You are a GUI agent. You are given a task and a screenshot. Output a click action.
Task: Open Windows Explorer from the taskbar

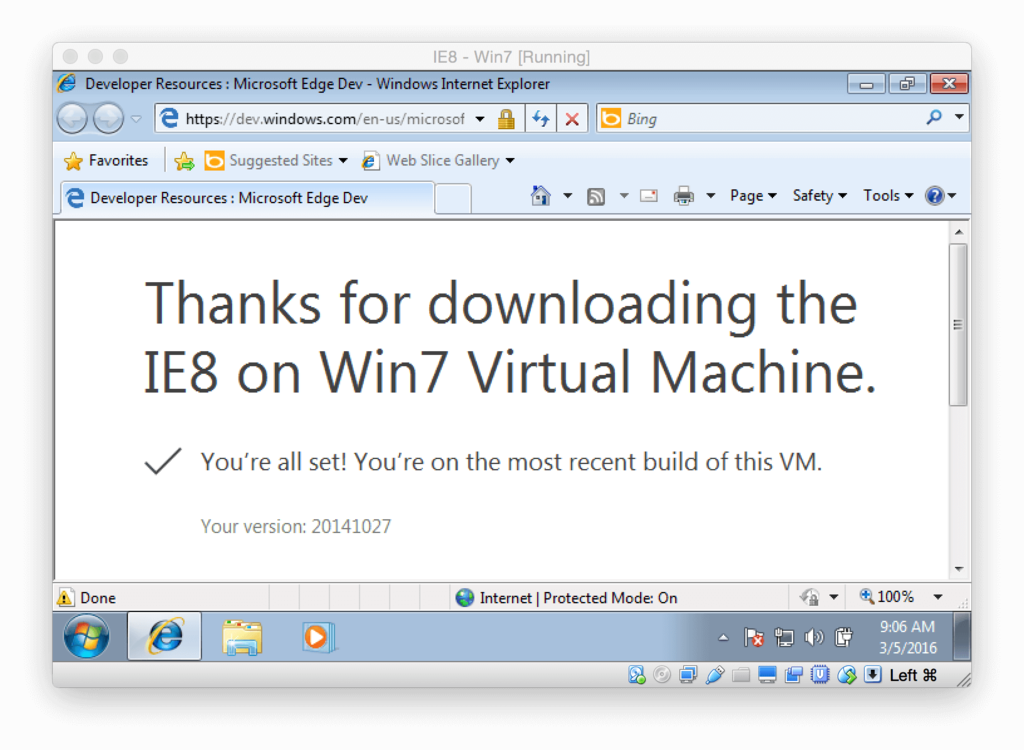[x=242, y=637]
